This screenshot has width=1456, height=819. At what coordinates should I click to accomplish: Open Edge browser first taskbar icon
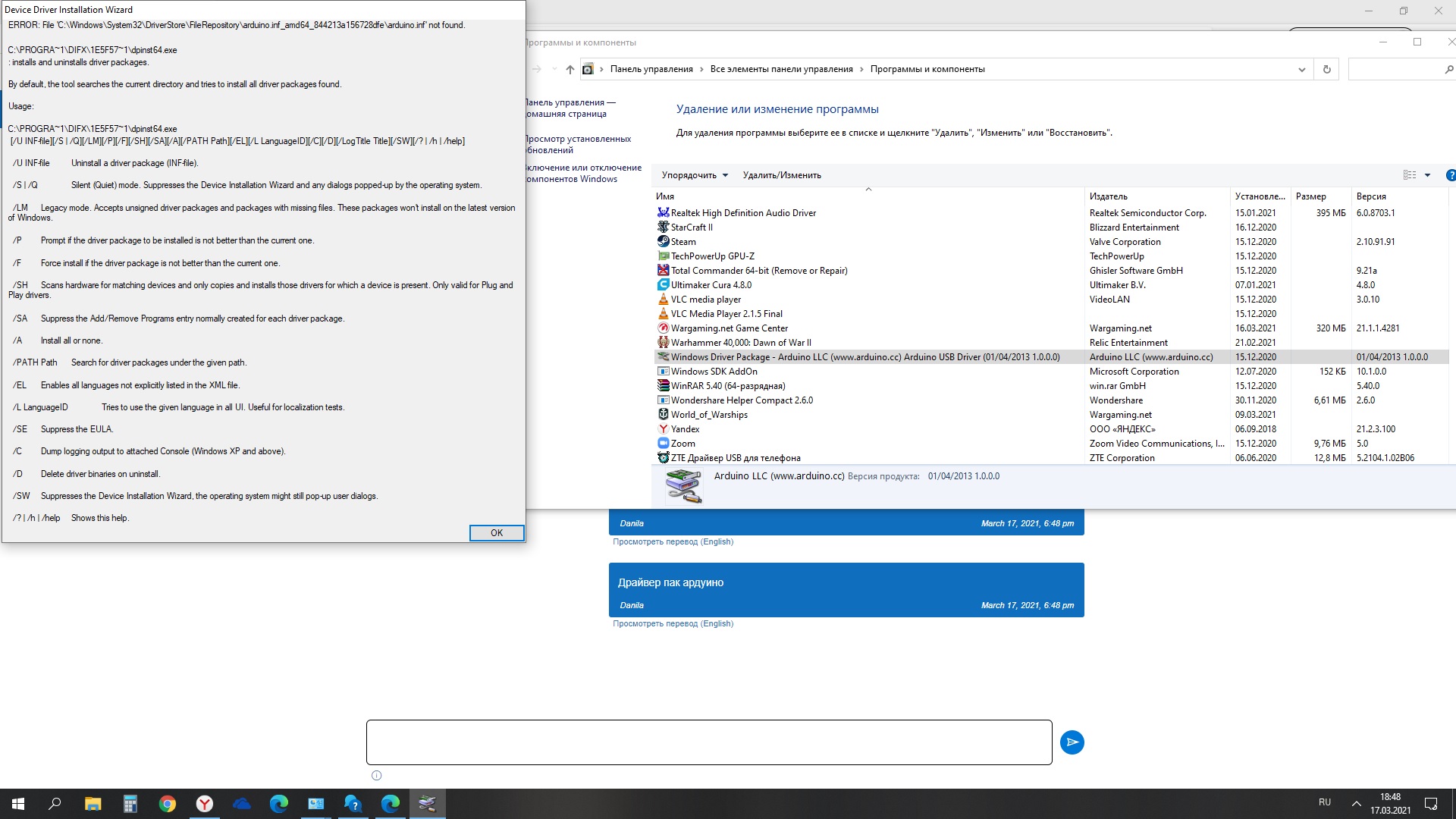[278, 804]
